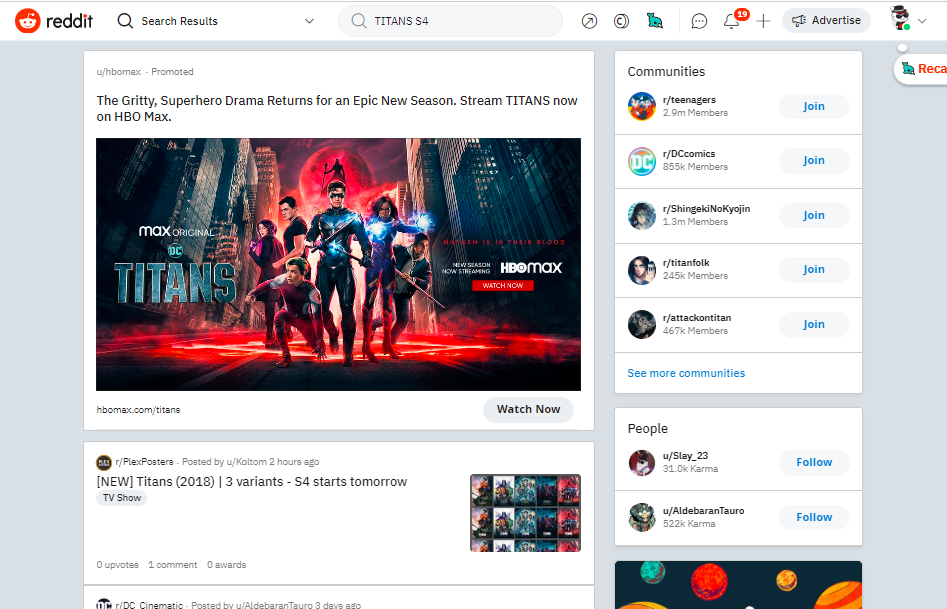Viewport: 947px width, 609px height.
Task: Join the r/ShingekiNoKyojin community
Action: pyautogui.click(x=814, y=216)
